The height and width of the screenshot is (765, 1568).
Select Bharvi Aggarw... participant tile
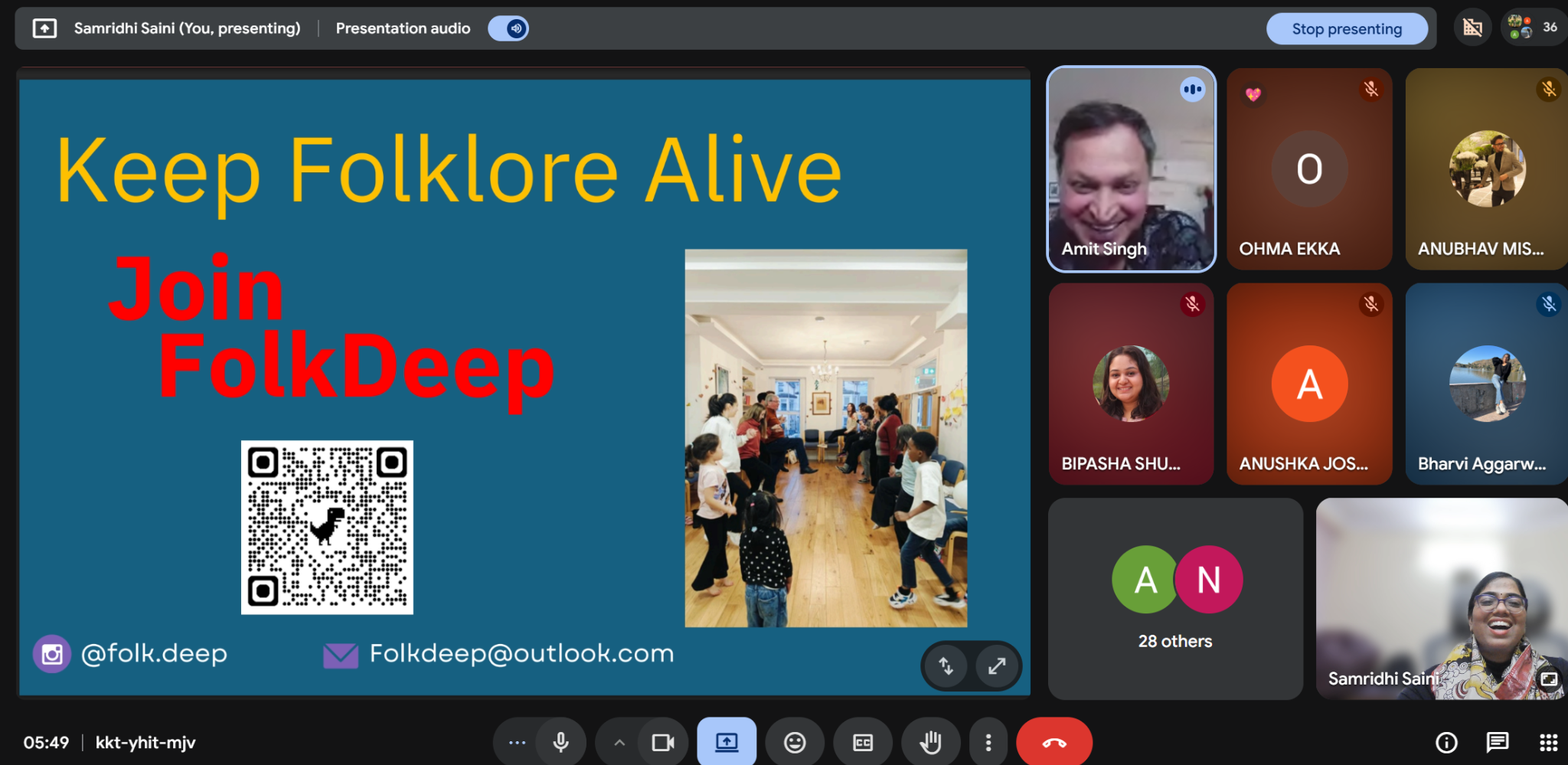click(x=1487, y=384)
